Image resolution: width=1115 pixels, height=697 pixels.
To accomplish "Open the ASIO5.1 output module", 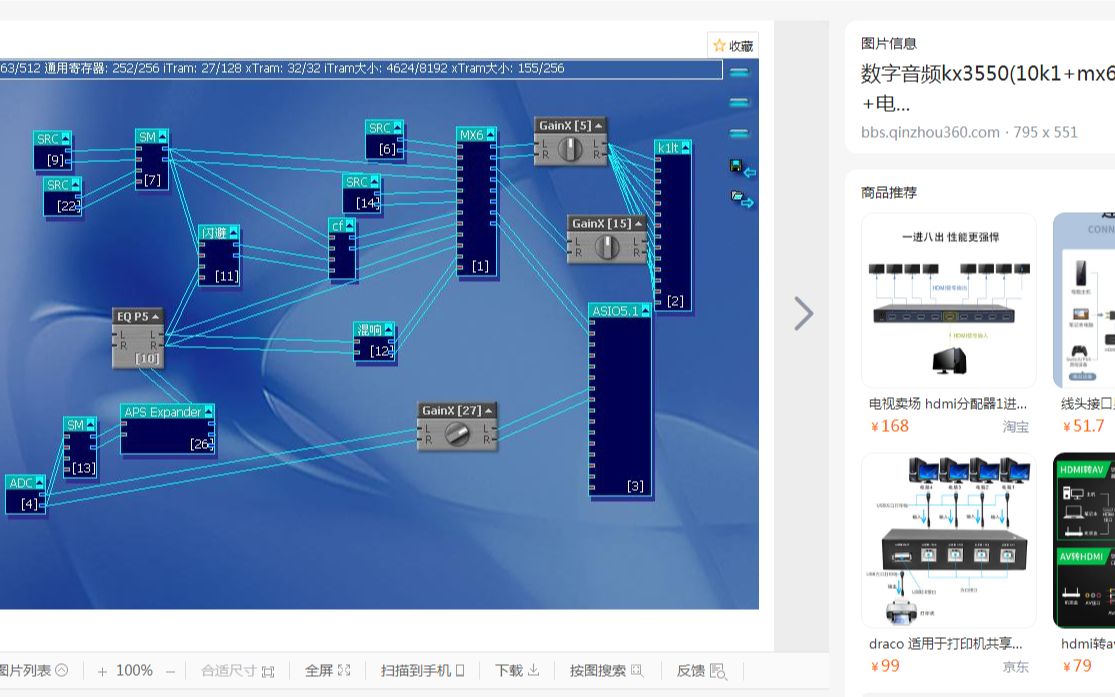I will 620,400.
